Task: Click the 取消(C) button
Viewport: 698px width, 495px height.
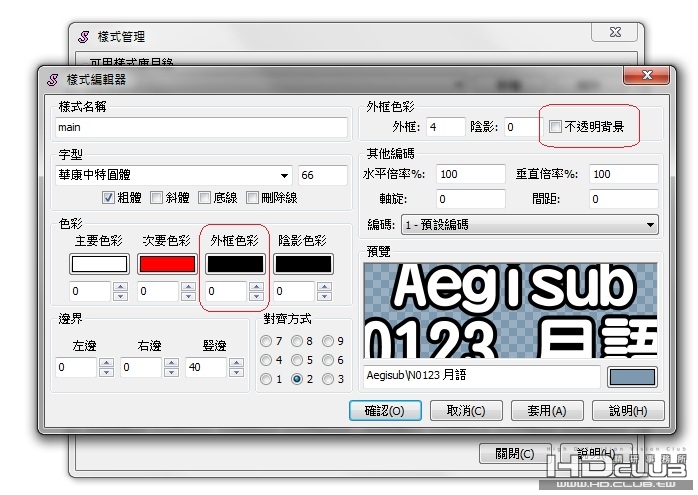Action: (x=466, y=410)
